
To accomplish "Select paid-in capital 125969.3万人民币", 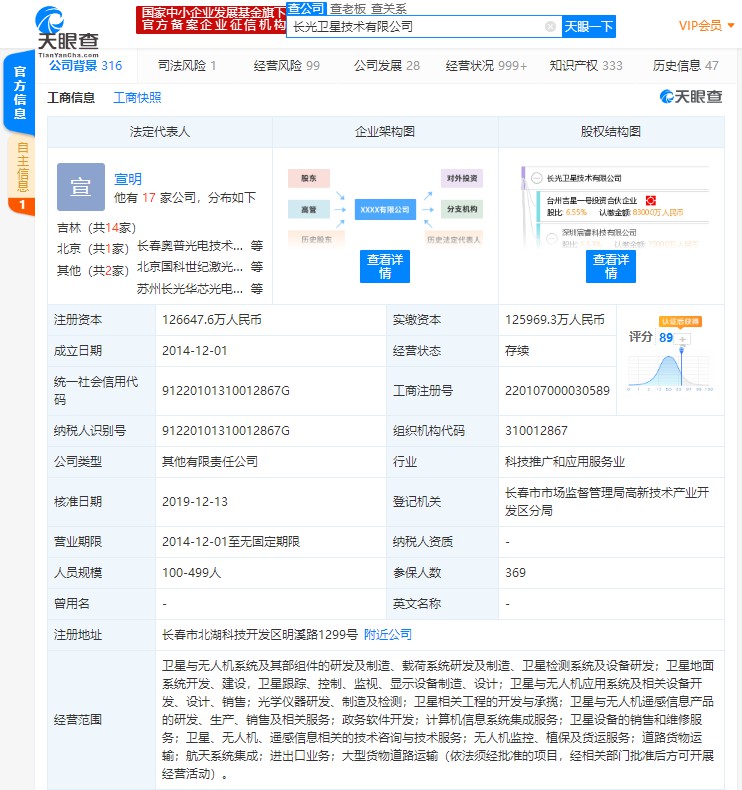I will click(x=555, y=320).
